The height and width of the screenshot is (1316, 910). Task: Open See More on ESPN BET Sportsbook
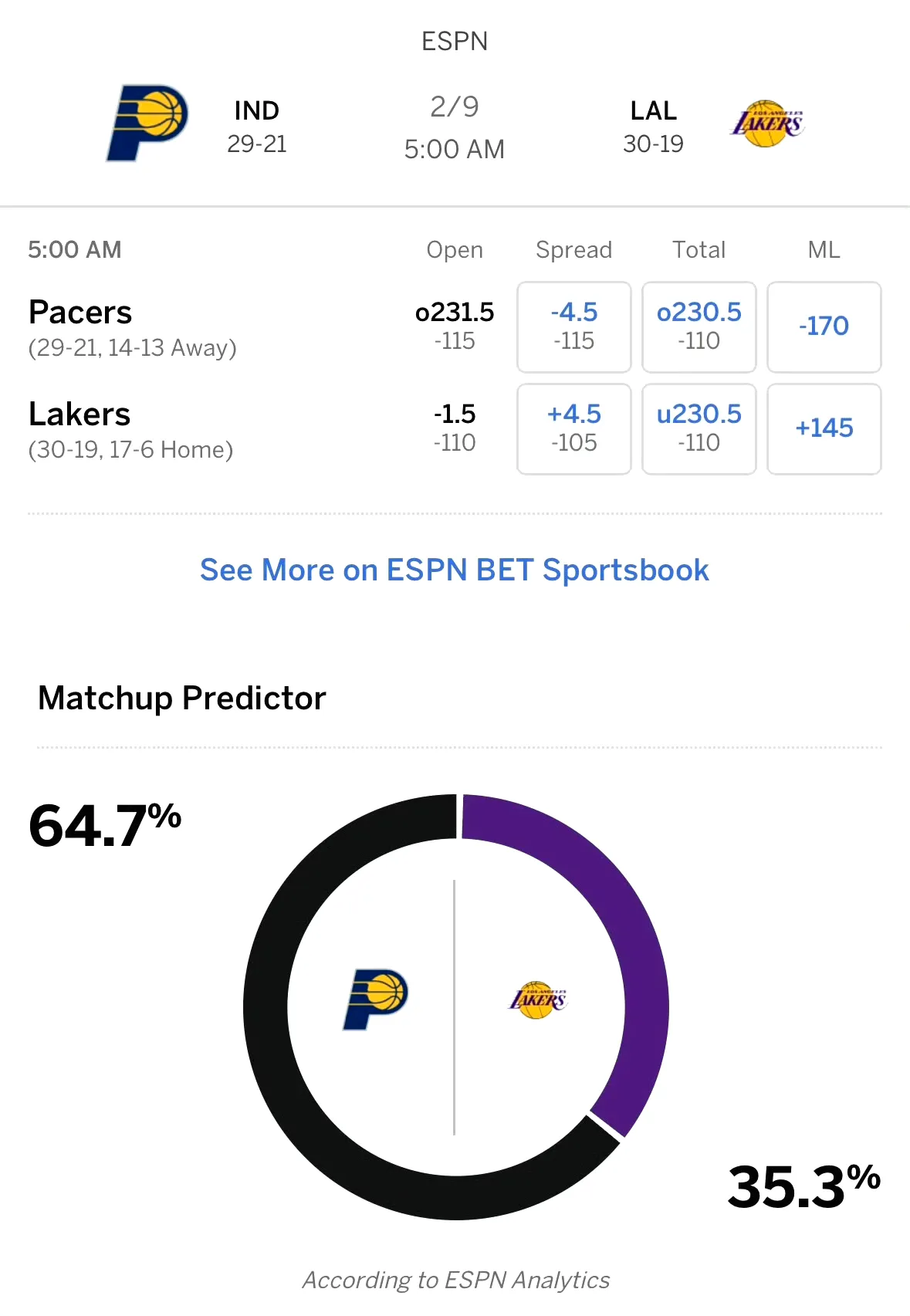click(x=455, y=570)
